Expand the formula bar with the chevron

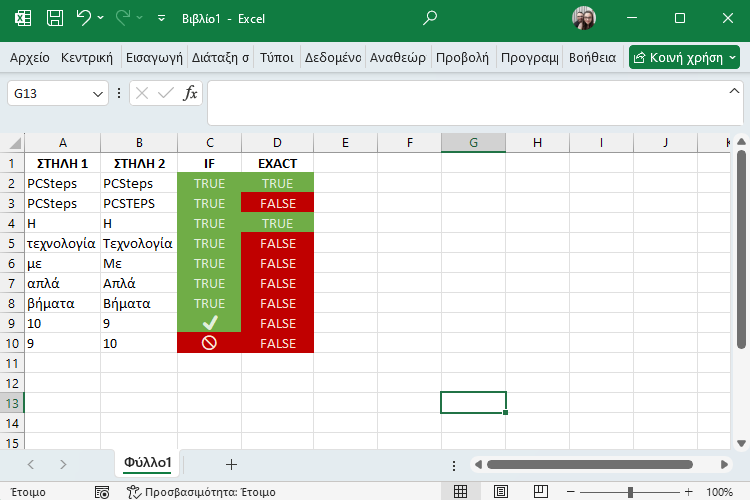coord(734,91)
